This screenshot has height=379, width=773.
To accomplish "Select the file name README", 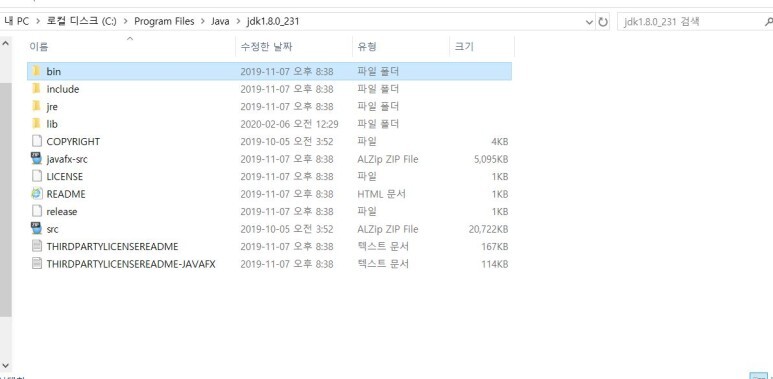I will [66, 194].
